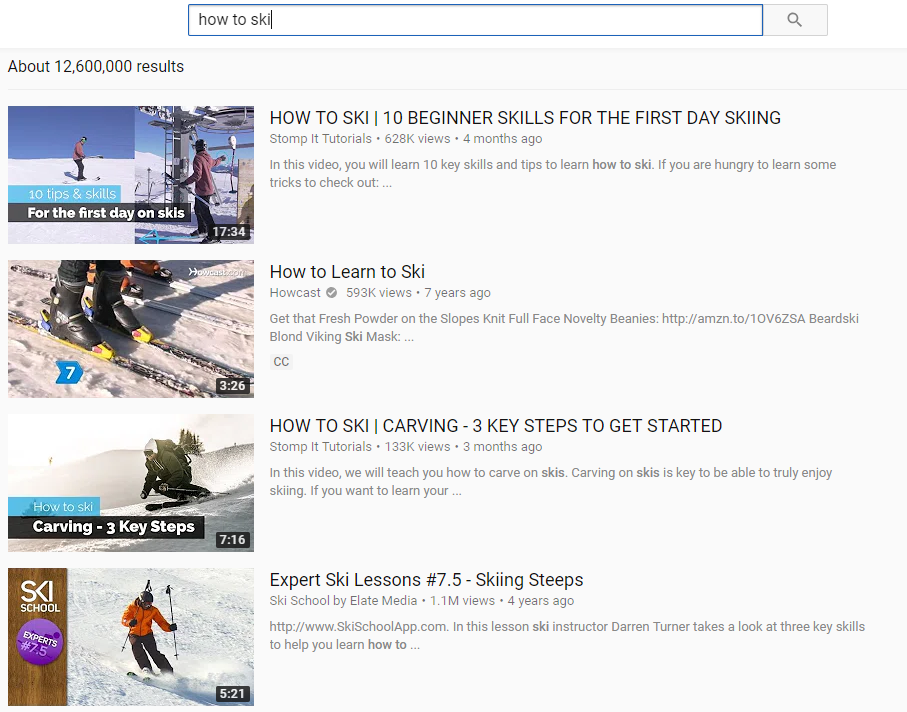Open 'How to Learn to Ski' video title

pyautogui.click(x=347, y=272)
